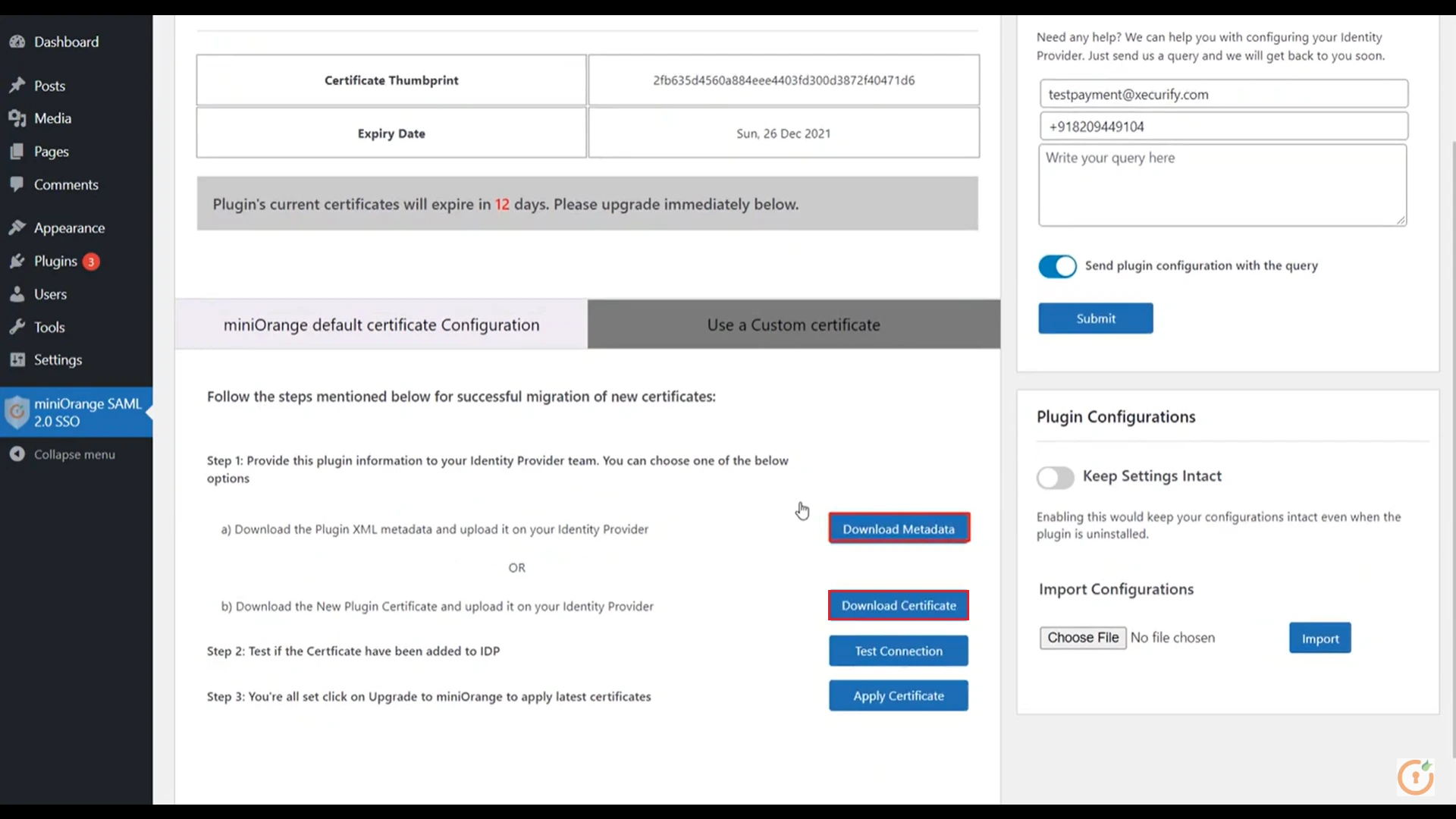Click the Download Metadata button

coord(899,529)
